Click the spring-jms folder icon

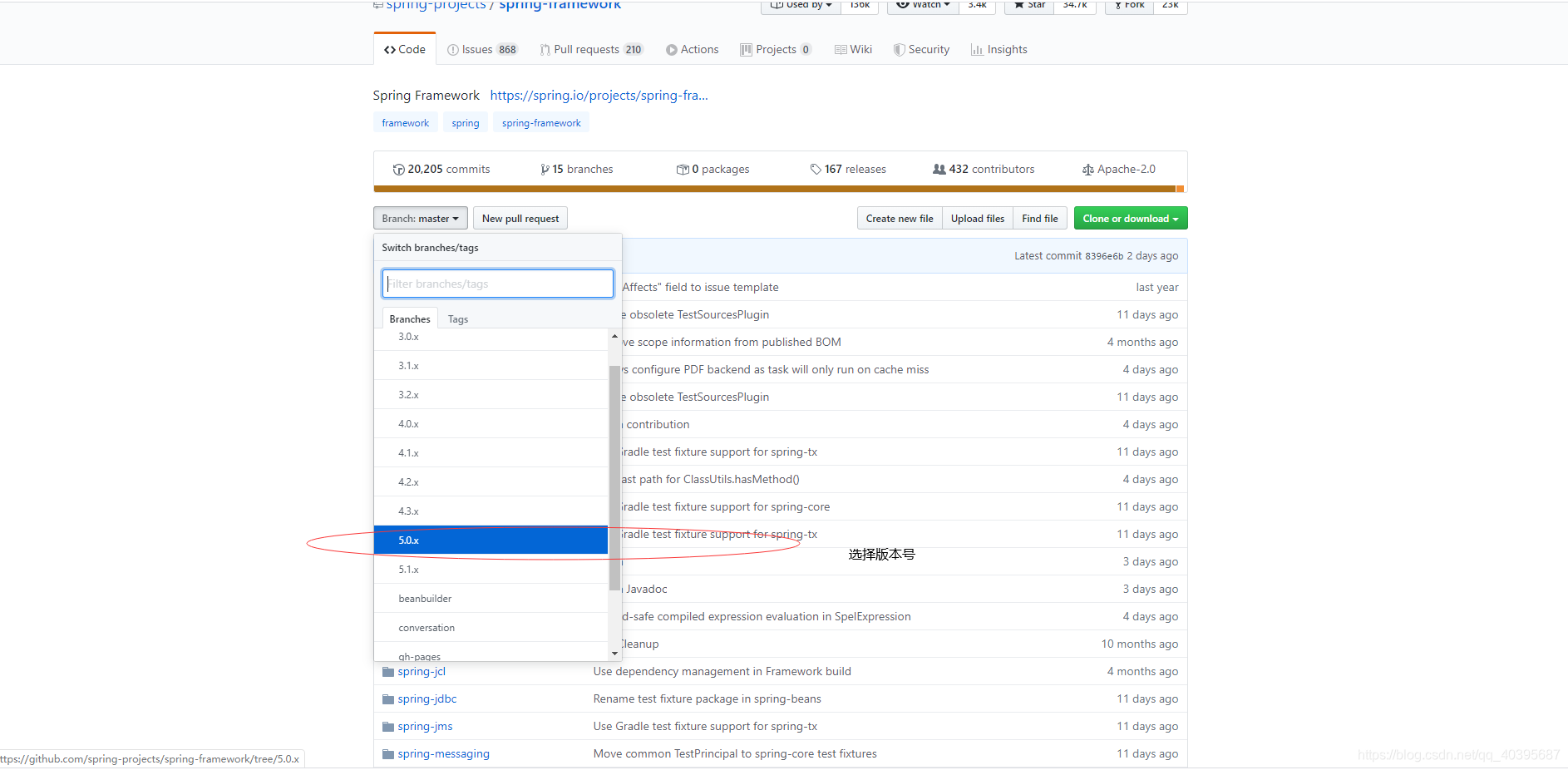(x=388, y=727)
